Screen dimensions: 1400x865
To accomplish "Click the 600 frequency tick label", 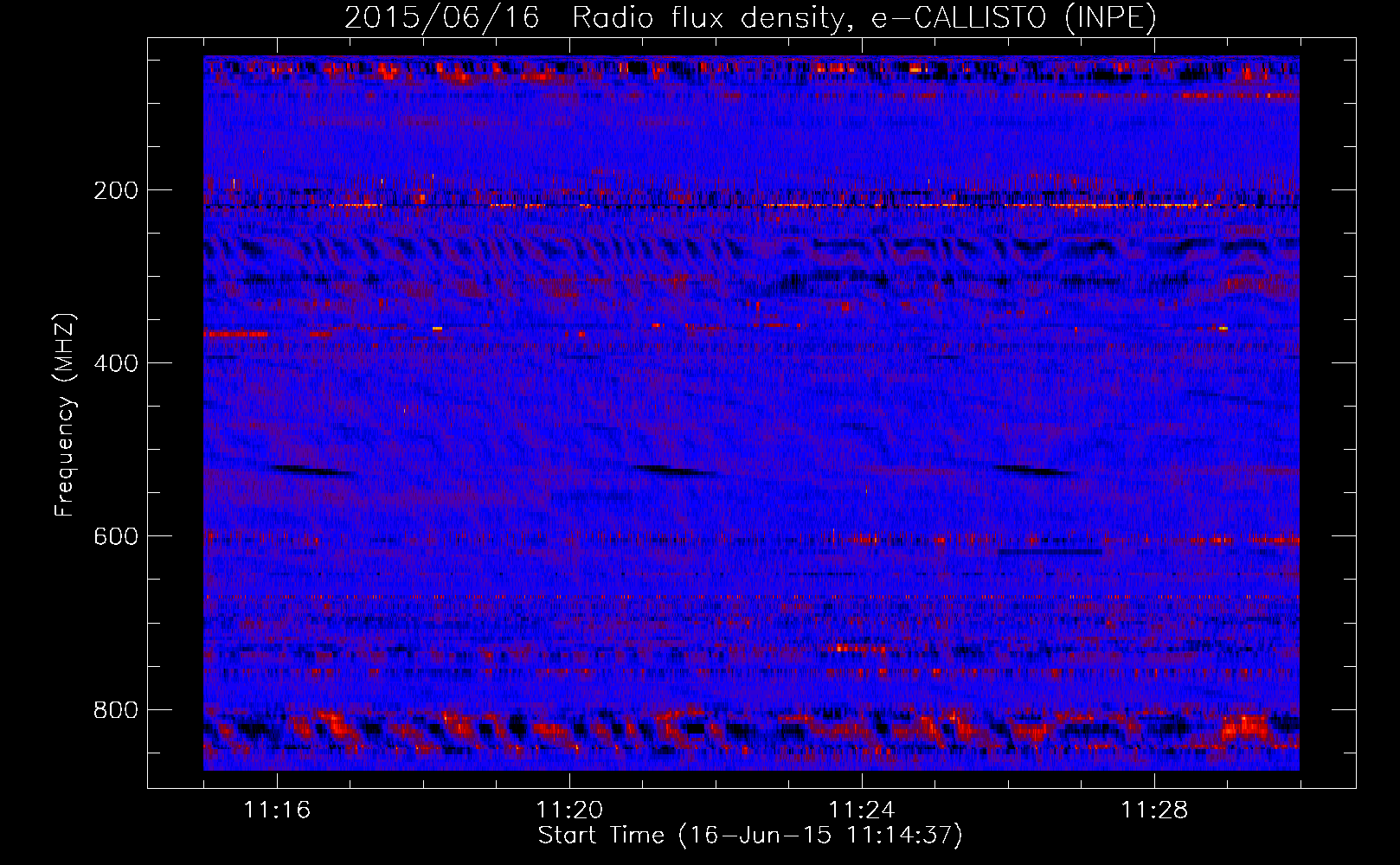I will (x=116, y=536).
